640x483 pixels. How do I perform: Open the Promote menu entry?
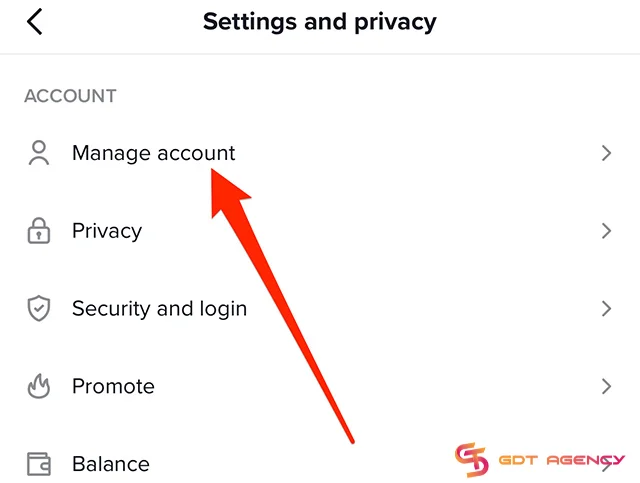(x=113, y=386)
